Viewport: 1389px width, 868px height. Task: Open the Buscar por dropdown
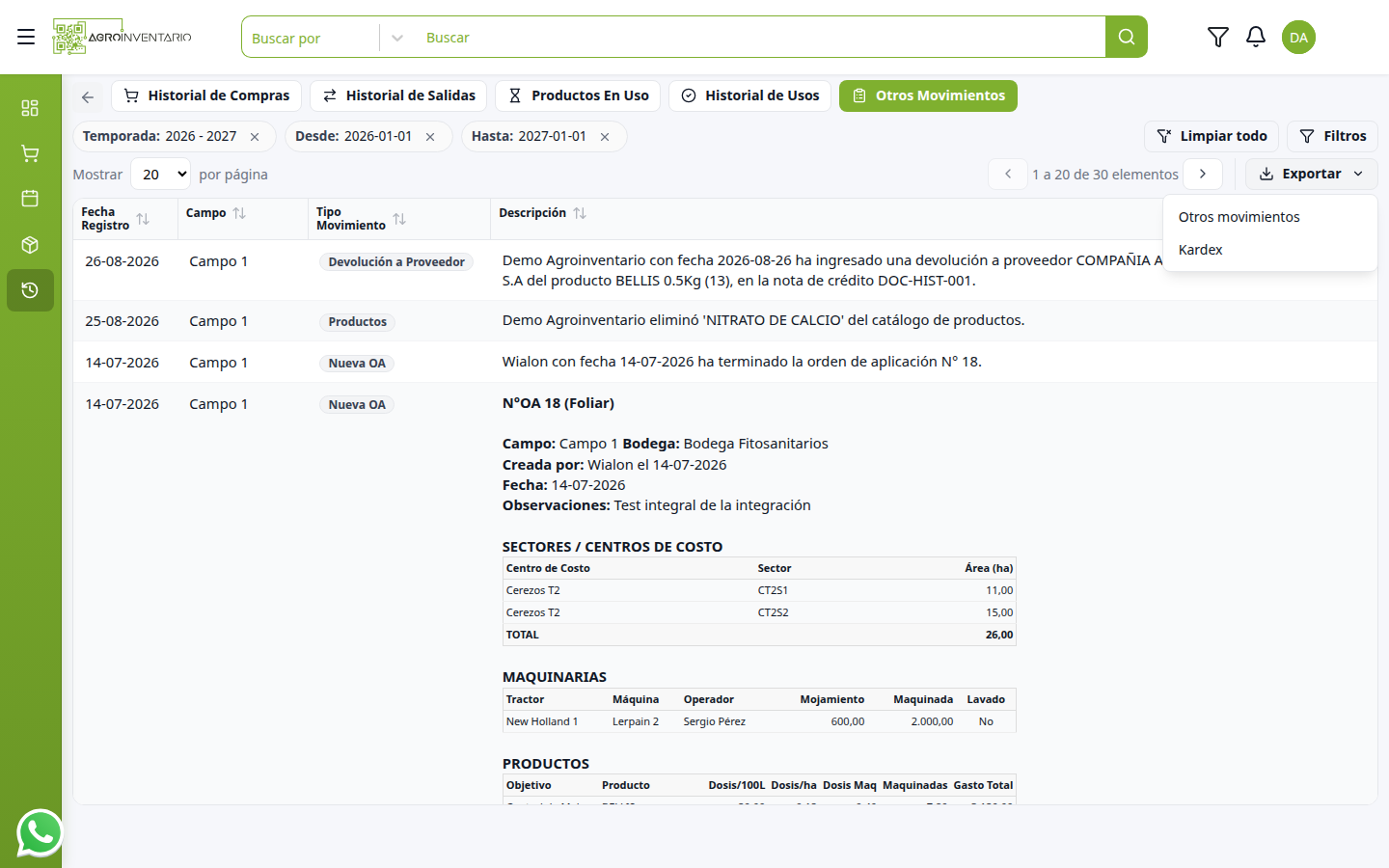click(324, 38)
